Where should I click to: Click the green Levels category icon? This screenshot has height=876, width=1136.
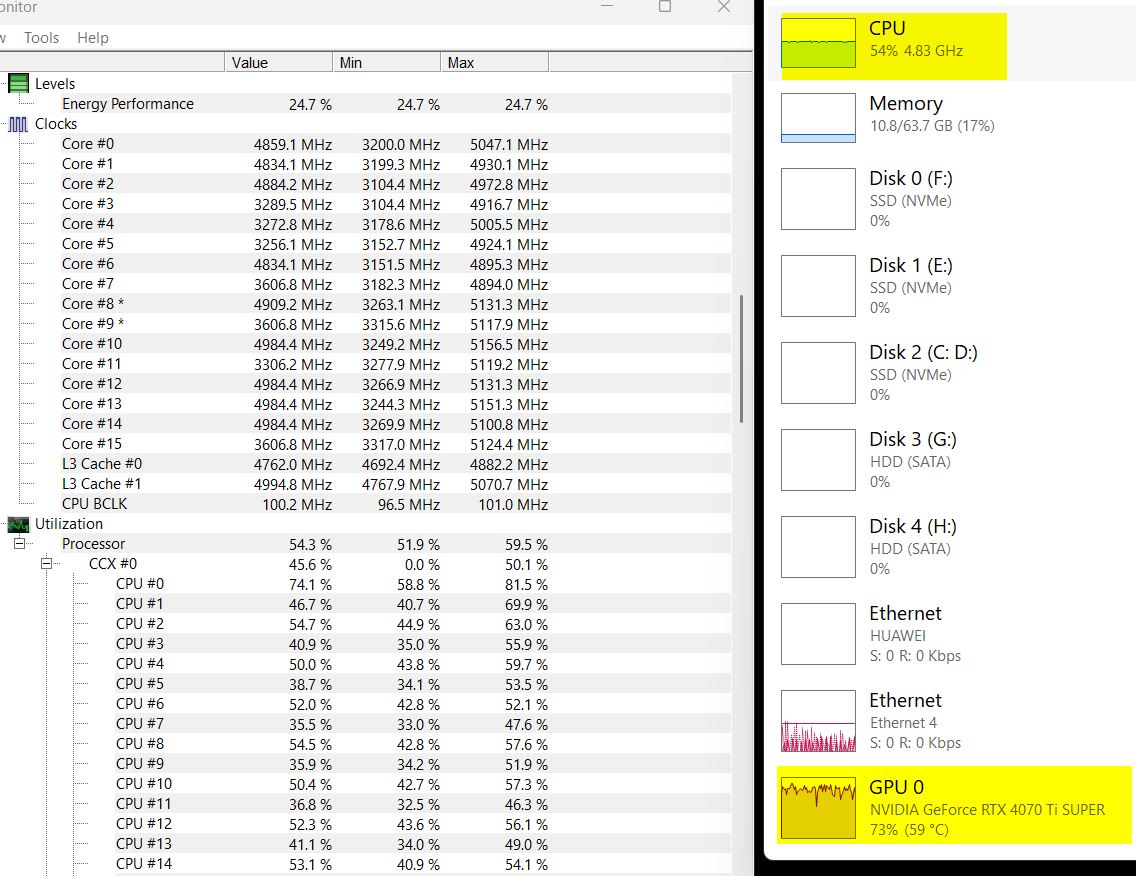[19, 84]
